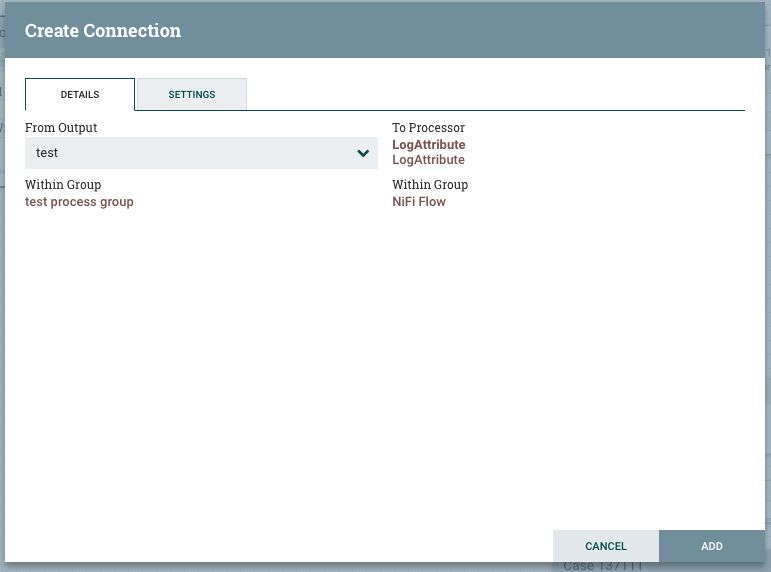Click the 'test process group' group name

[x=79, y=202]
